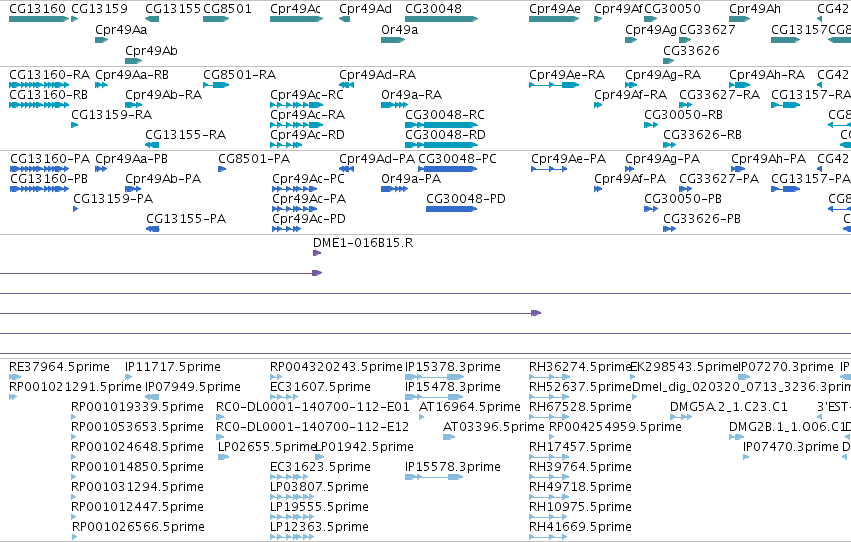Click EST IP07270.3prime

point(786,367)
